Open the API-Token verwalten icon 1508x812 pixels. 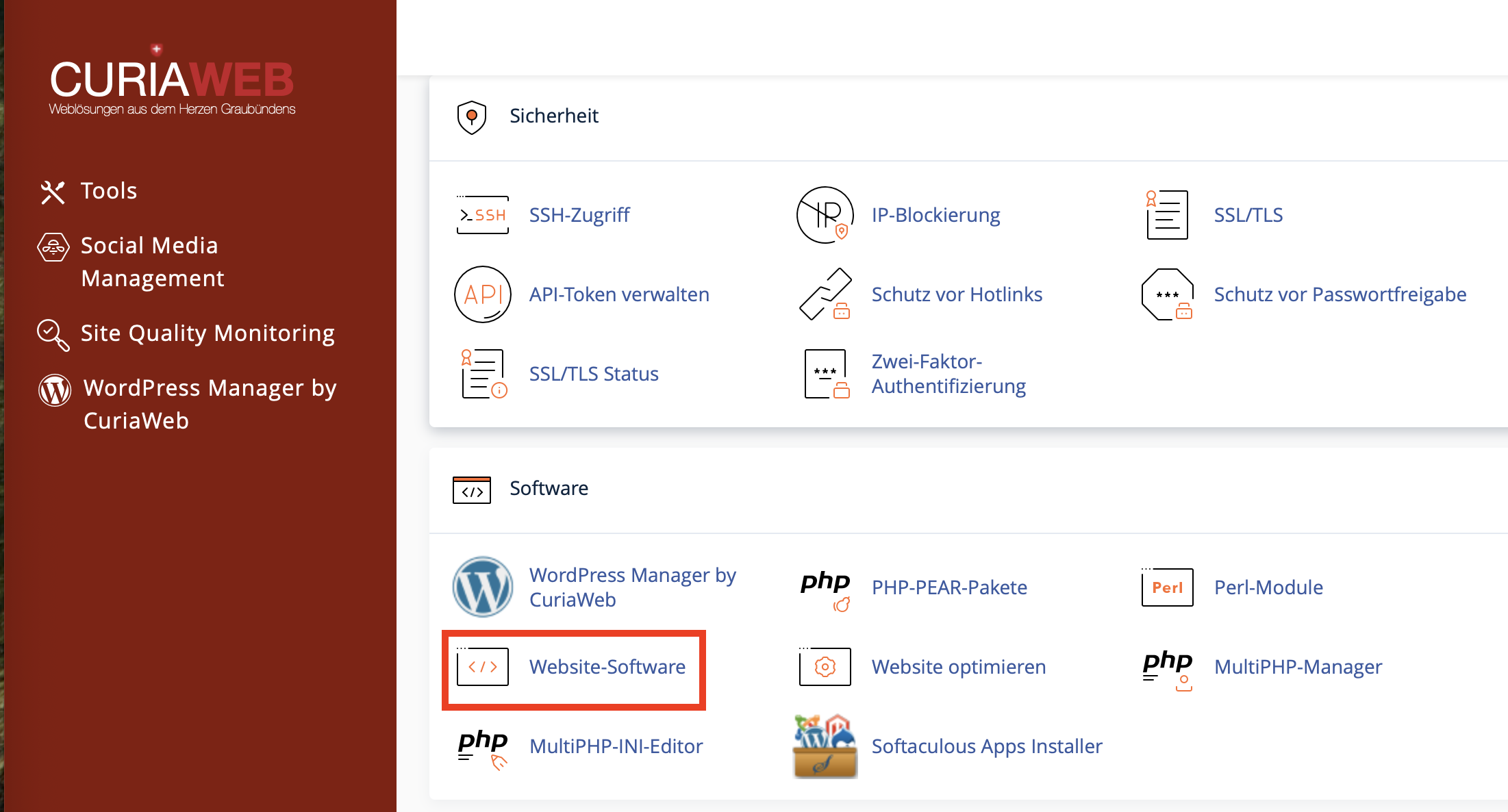(x=482, y=294)
